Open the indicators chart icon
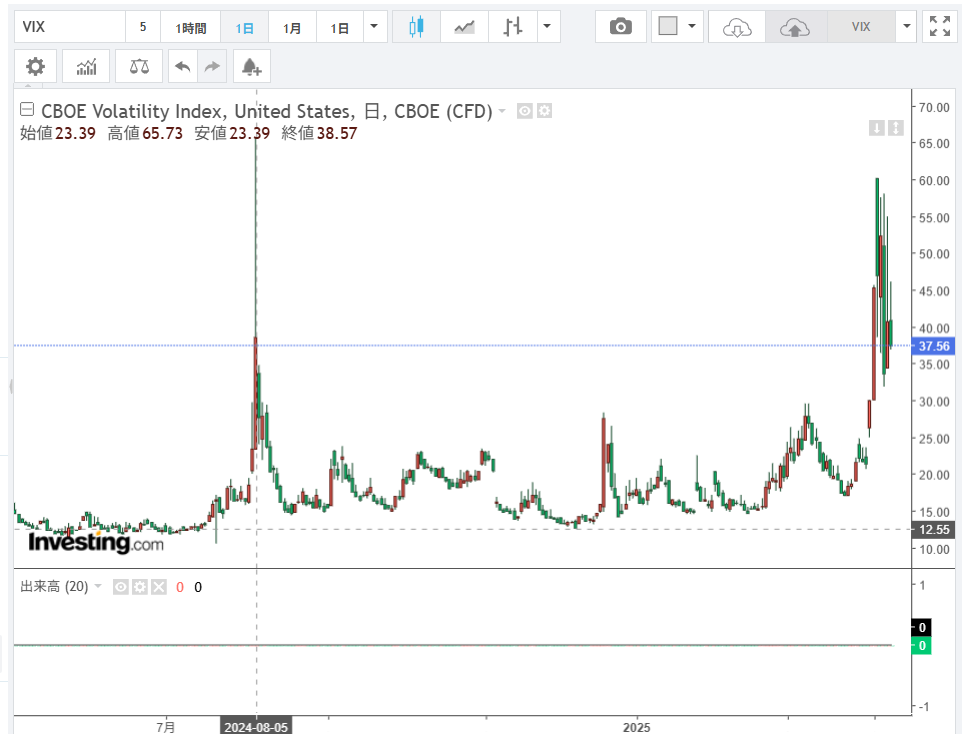The width and height of the screenshot is (964, 734). coord(86,66)
